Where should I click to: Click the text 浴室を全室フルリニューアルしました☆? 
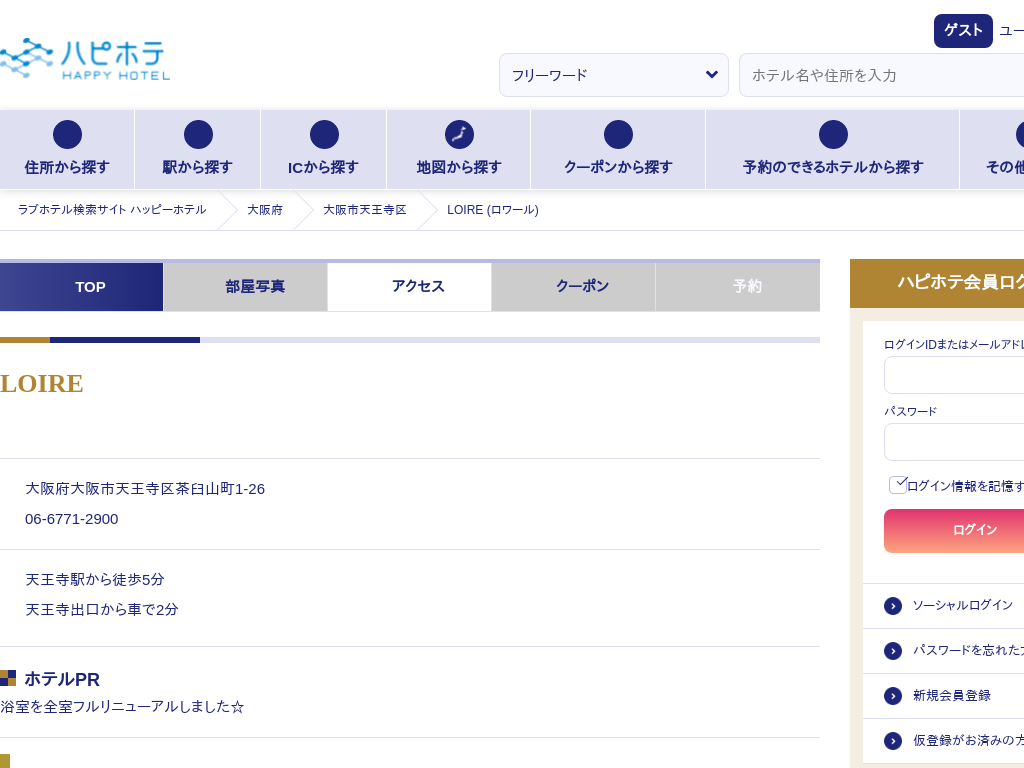[x=122, y=707]
